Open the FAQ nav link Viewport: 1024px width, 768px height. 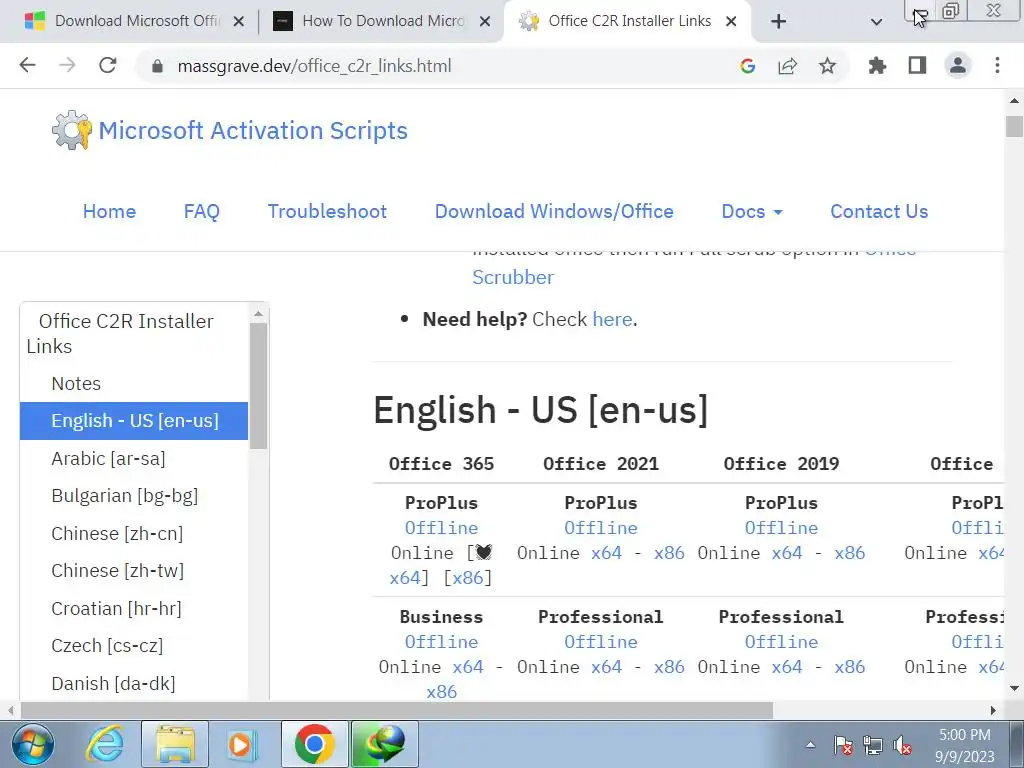202,212
